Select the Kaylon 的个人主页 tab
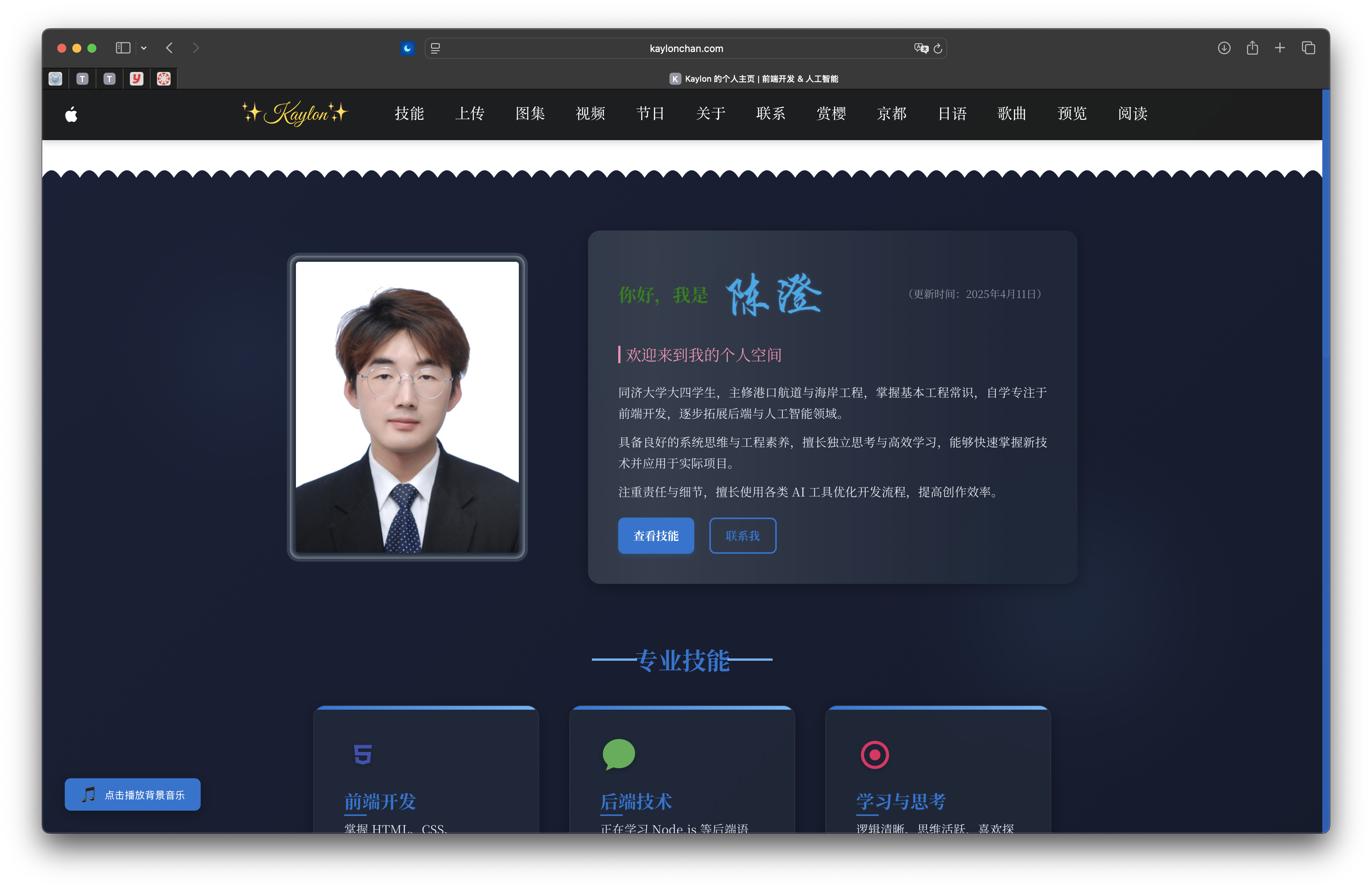 point(753,78)
